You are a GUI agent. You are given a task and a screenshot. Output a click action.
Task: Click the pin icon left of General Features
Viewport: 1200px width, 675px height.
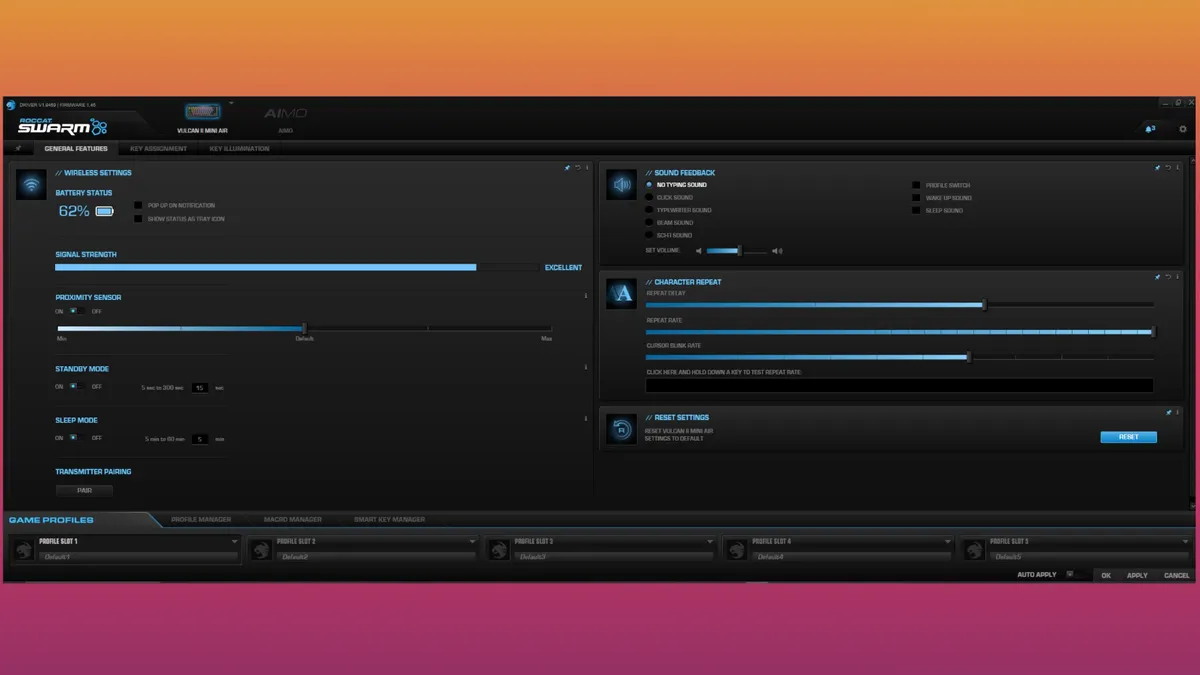[x=18, y=148]
